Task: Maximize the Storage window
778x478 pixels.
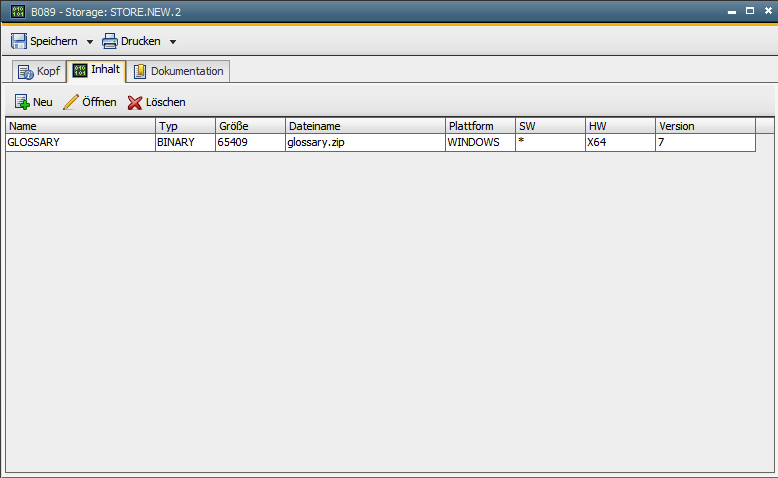Action: (750, 11)
